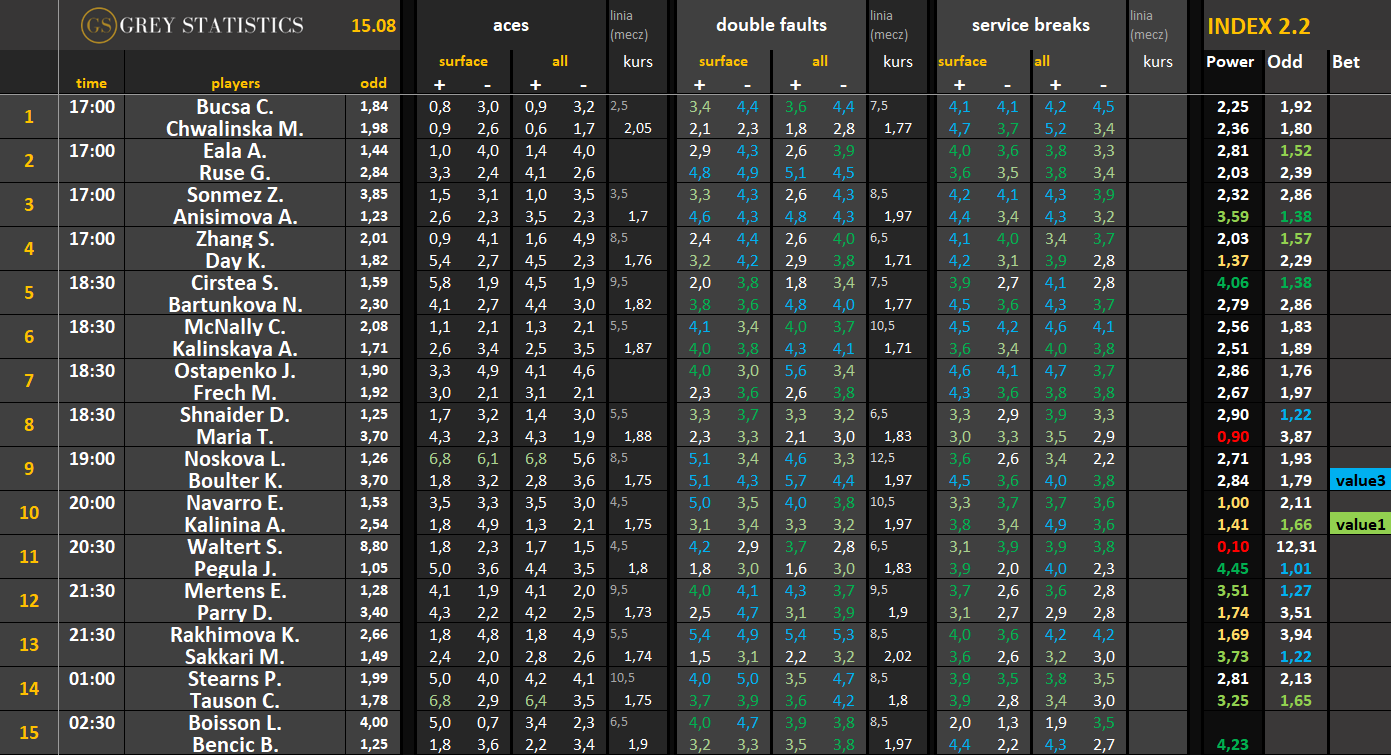Select the value1 bet tag

[x=1359, y=525]
